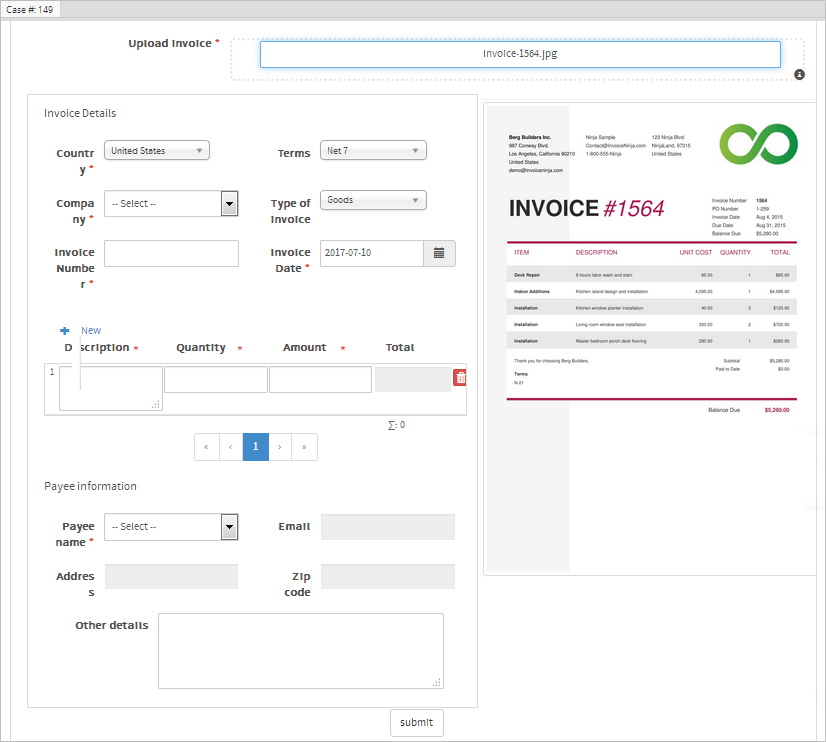826x742 pixels.
Task: Choose a Payee name from dropdown
Action: (x=171, y=527)
